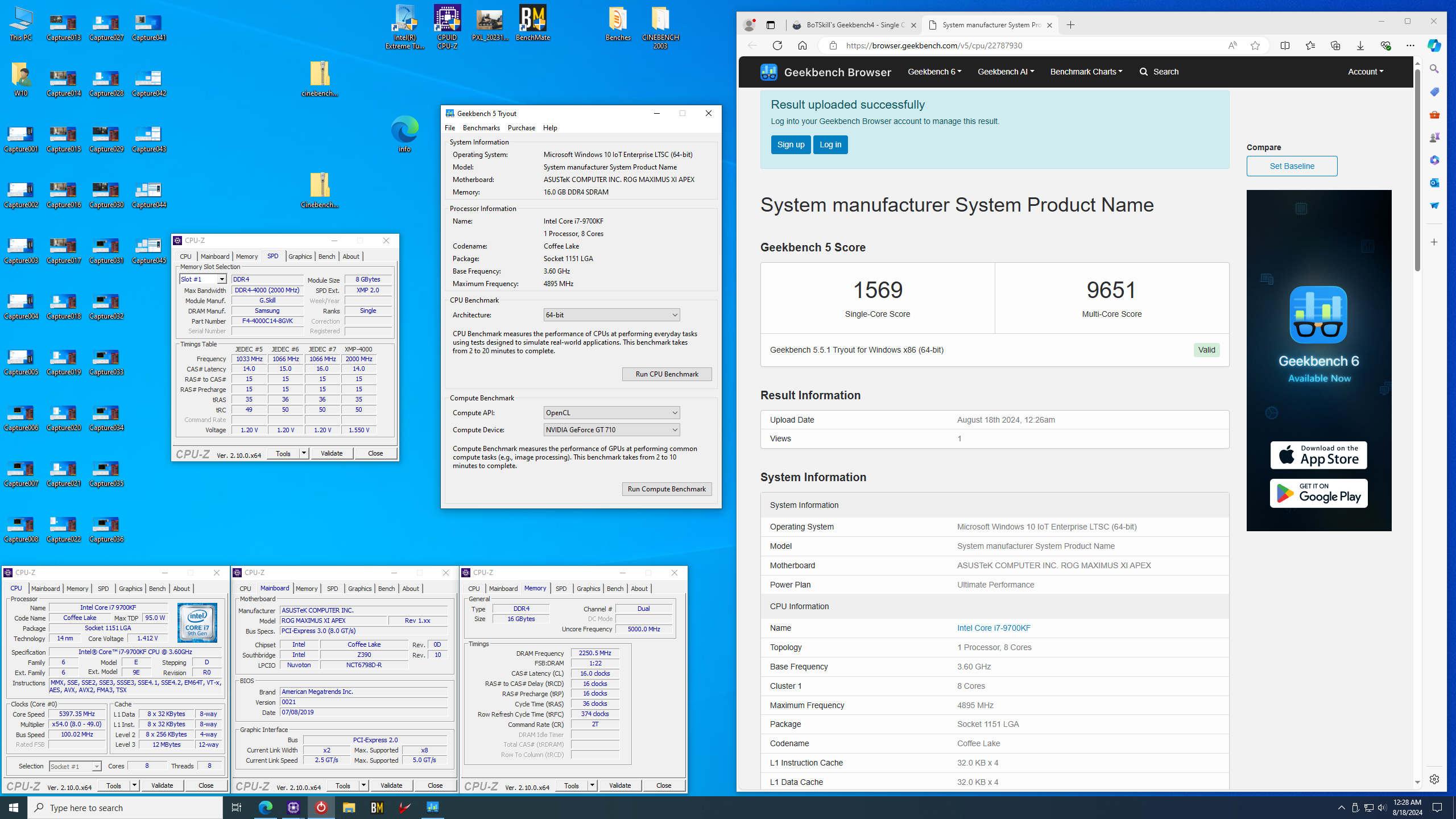Open Task View on the taskbar
1456x819 pixels.
pyautogui.click(x=237, y=807)
